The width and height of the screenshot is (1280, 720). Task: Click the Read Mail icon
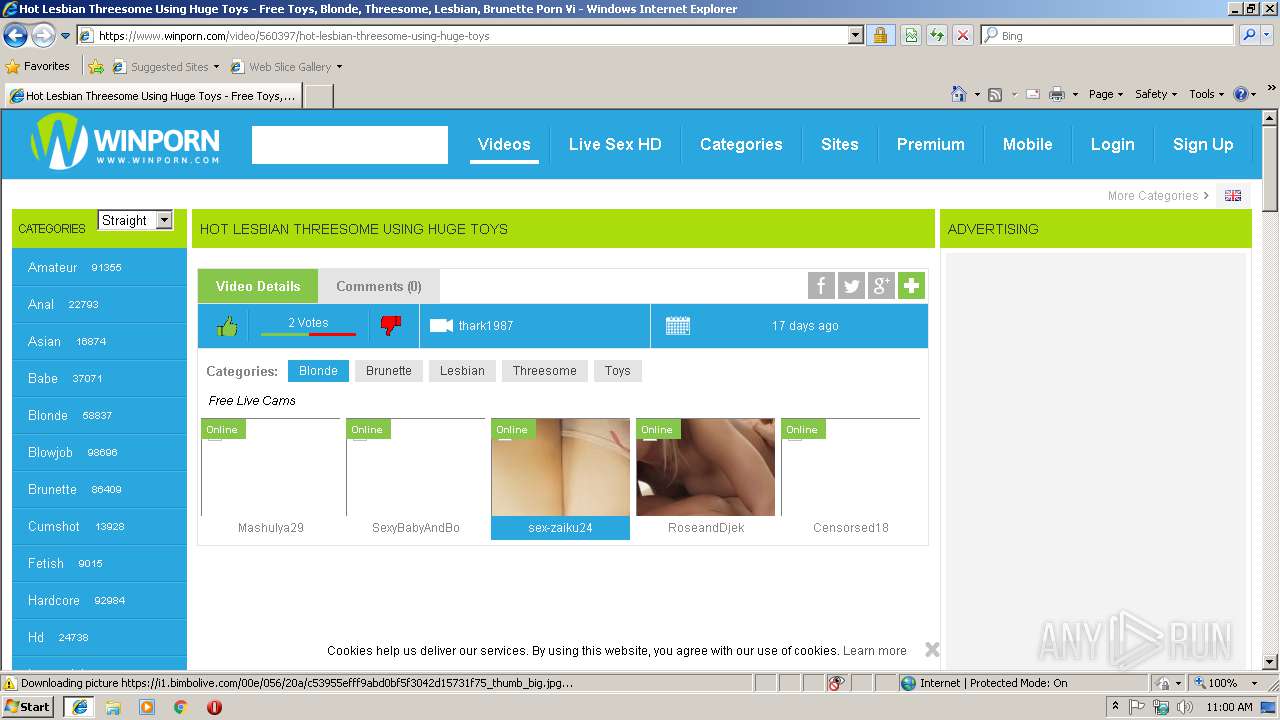coord(1032,94)
